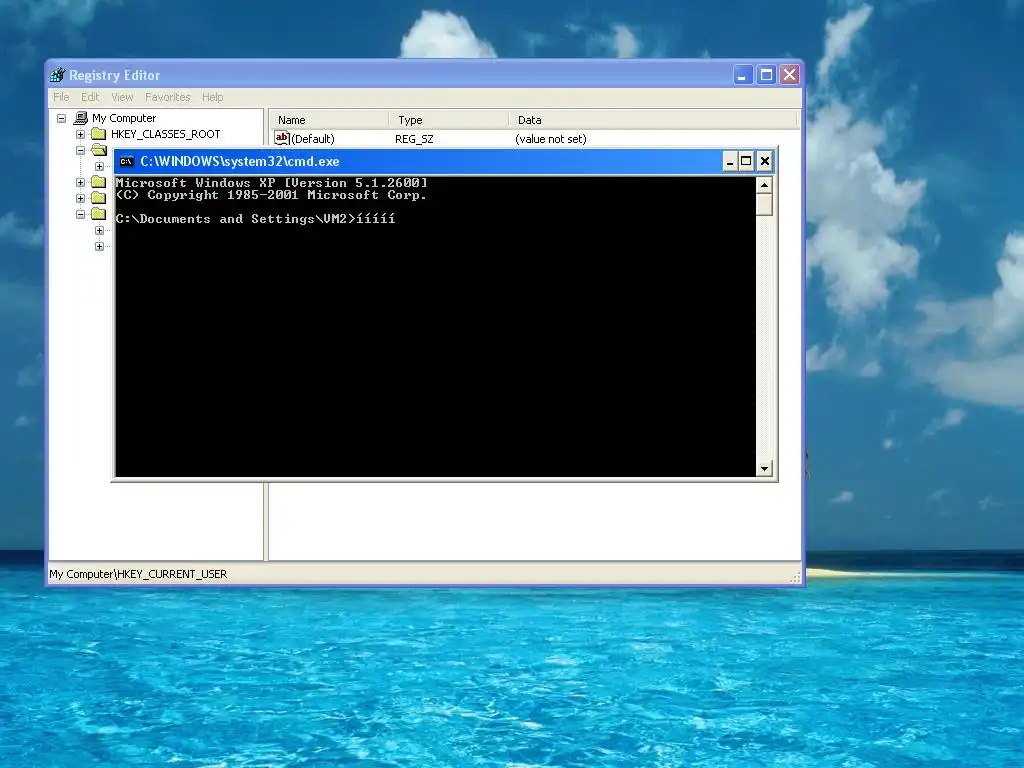Screen dimensions: 1024x768
Task: Collapse the key shown with open folder
Action: click(x=80, y=150)
